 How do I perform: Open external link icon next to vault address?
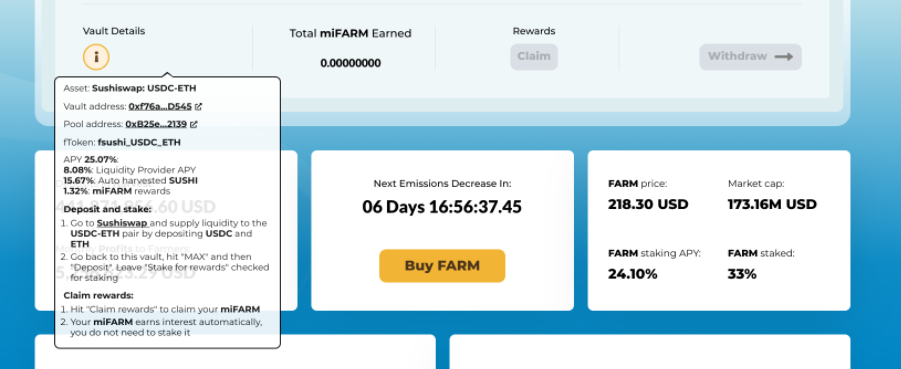[198, 106]
